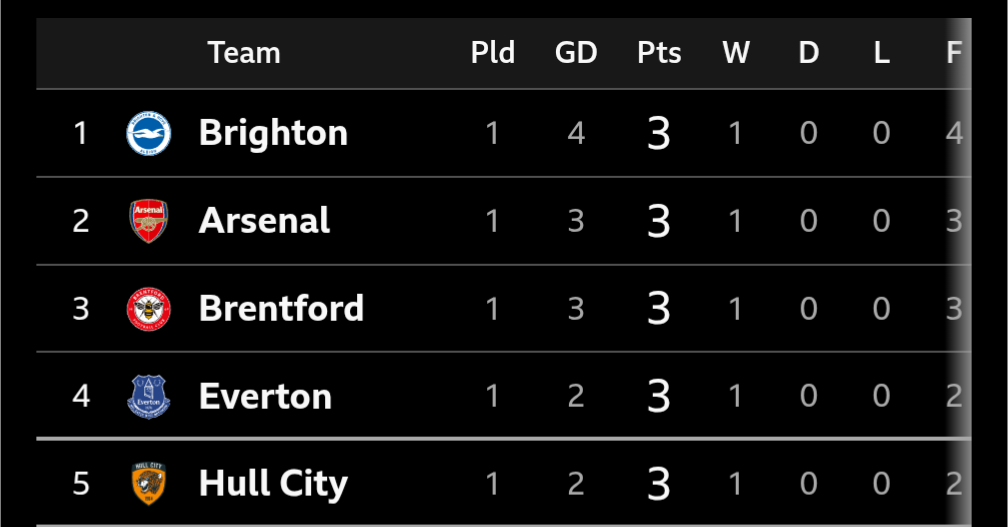This screenshot has width=1008, height=527.
Task: Click position number 5 for Hull City
Action: pos(80,483)
